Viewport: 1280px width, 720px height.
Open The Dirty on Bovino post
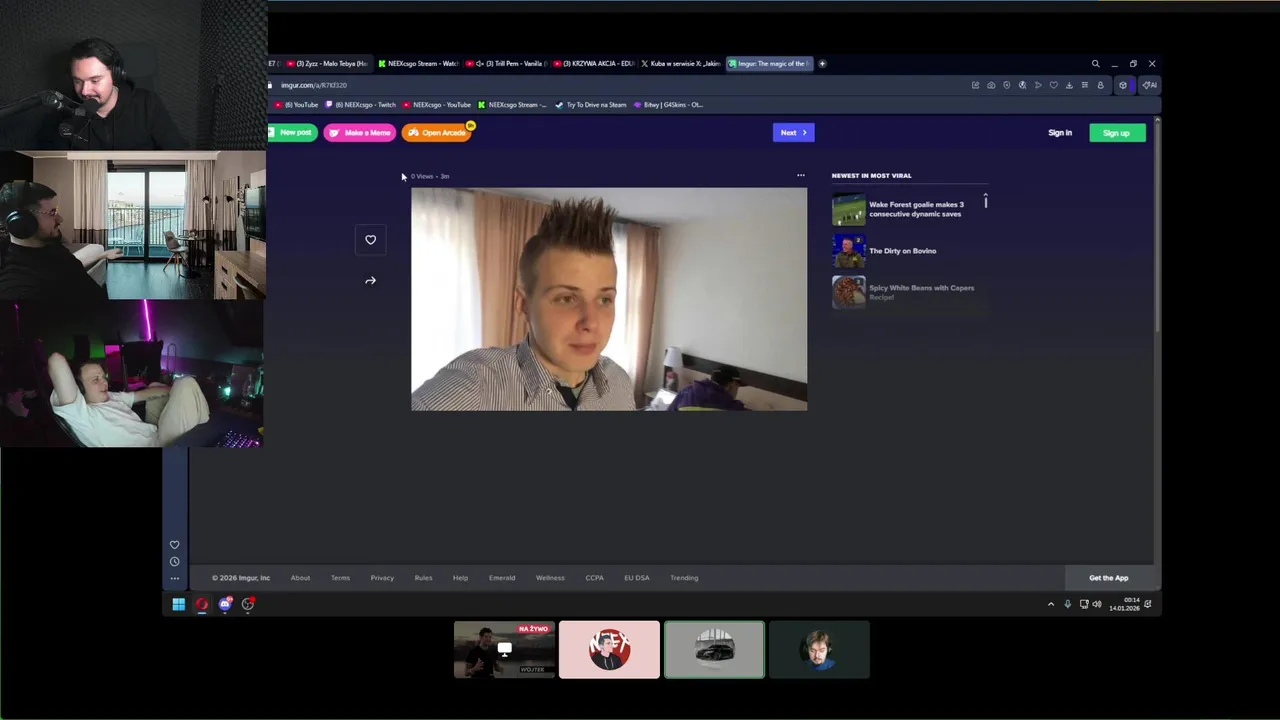903,251
